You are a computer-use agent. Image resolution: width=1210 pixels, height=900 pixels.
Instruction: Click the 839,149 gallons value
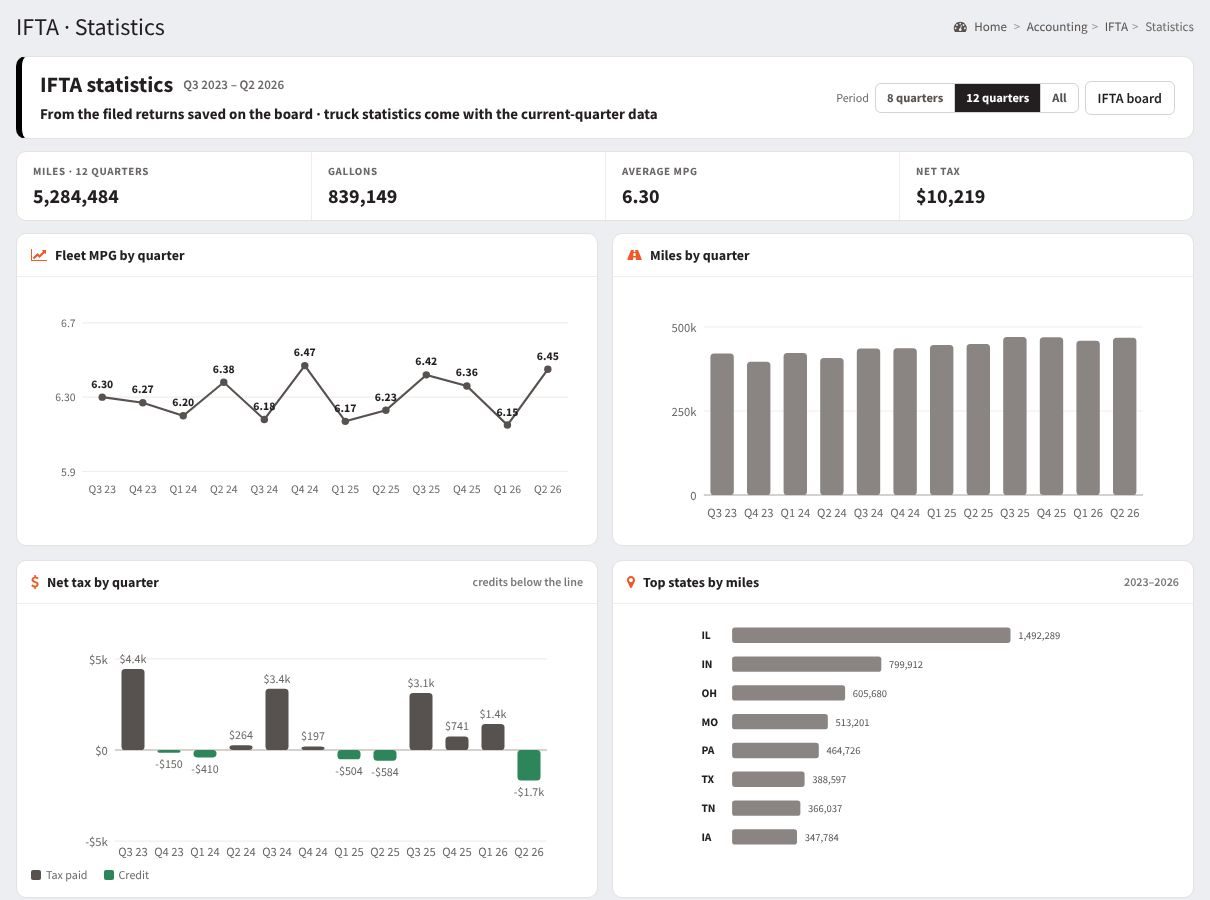362,197
